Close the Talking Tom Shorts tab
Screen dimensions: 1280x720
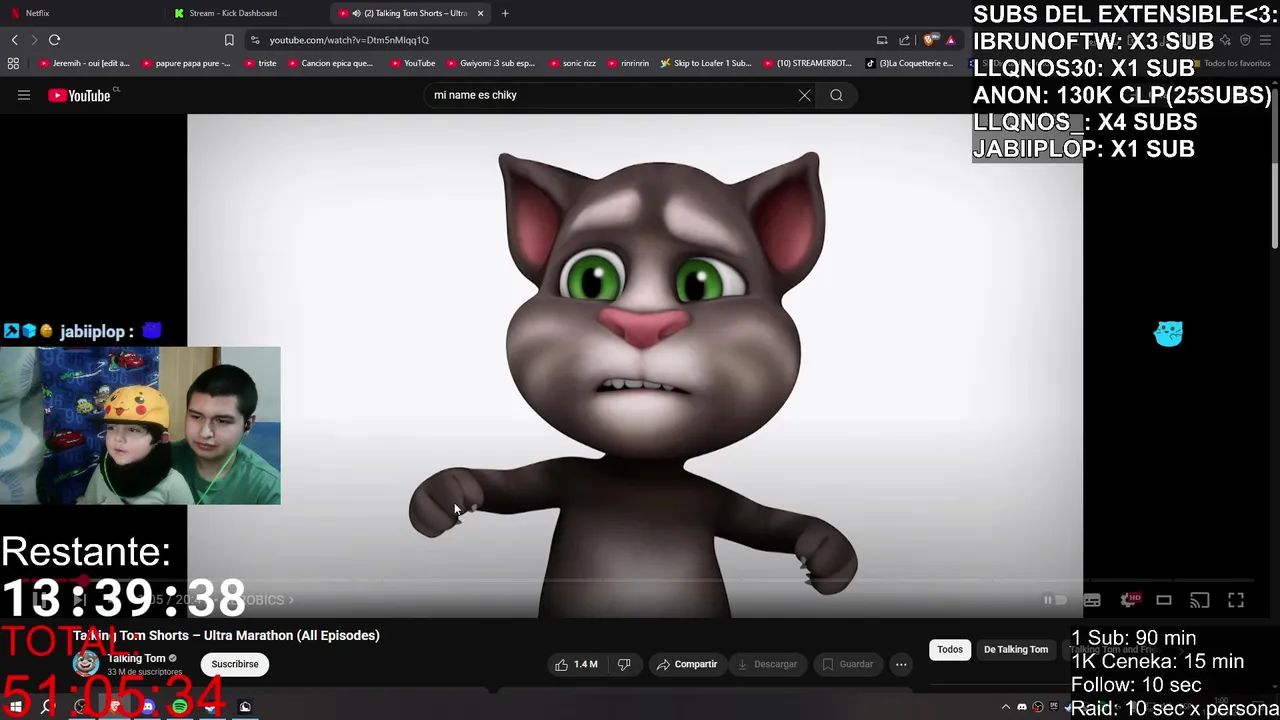[480, 13]
